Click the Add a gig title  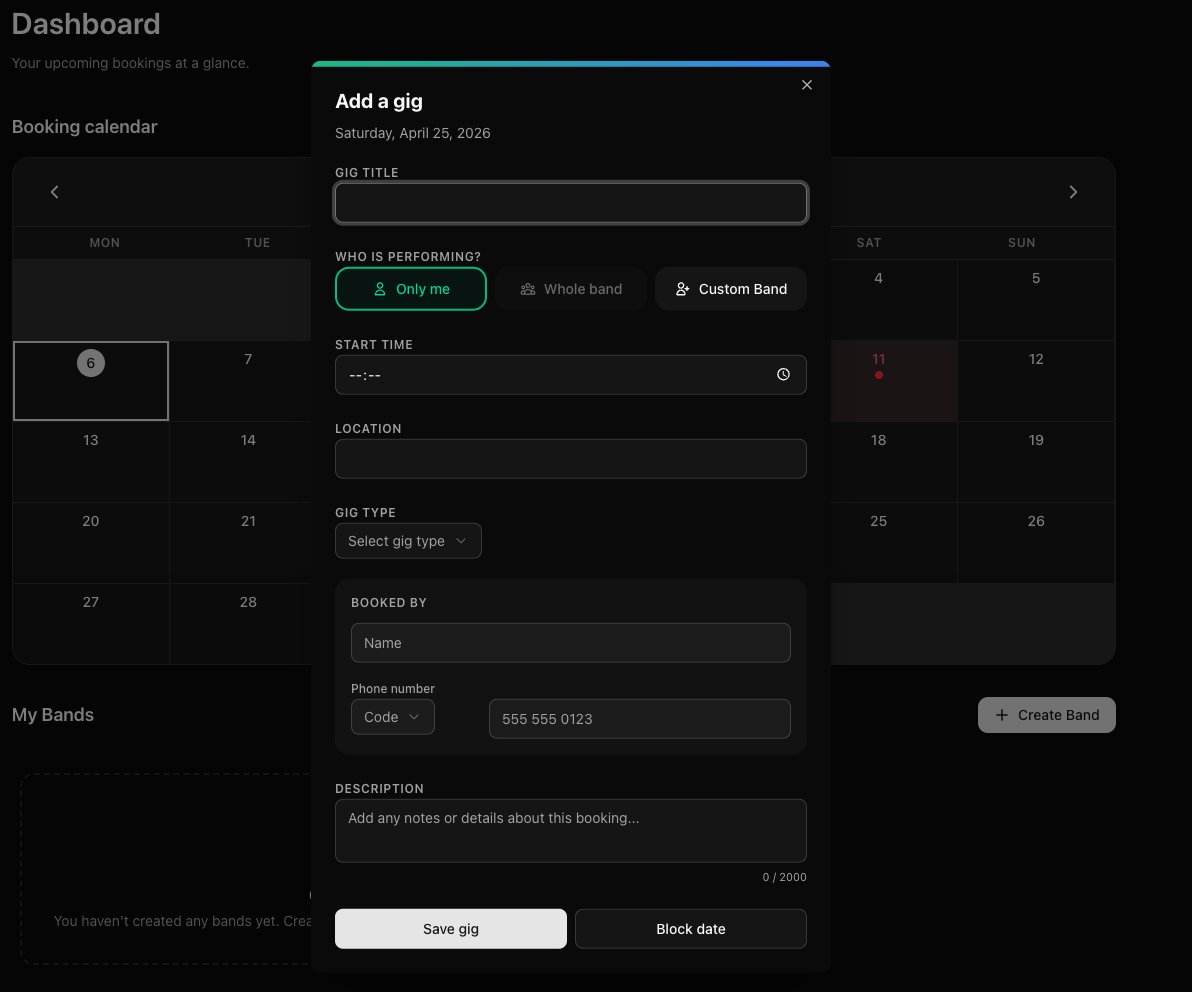coord(379,101)
